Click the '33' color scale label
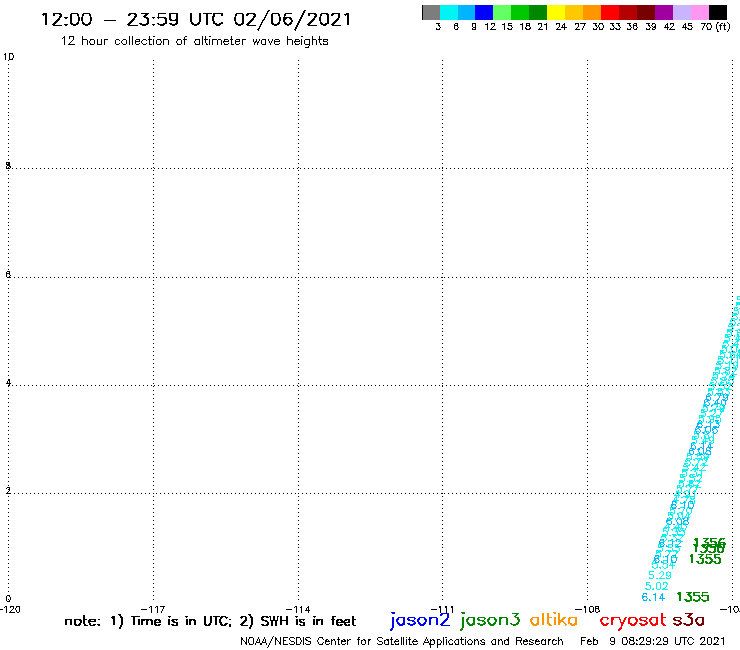Image resolution: width=740 pixels, height=650 pixels. tap(614, 27)
